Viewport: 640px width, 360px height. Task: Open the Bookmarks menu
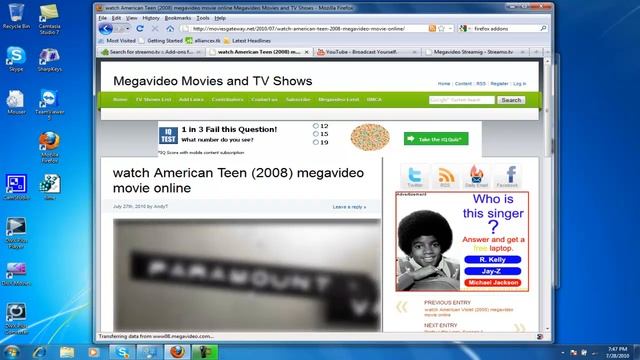(x=178, y=18)
